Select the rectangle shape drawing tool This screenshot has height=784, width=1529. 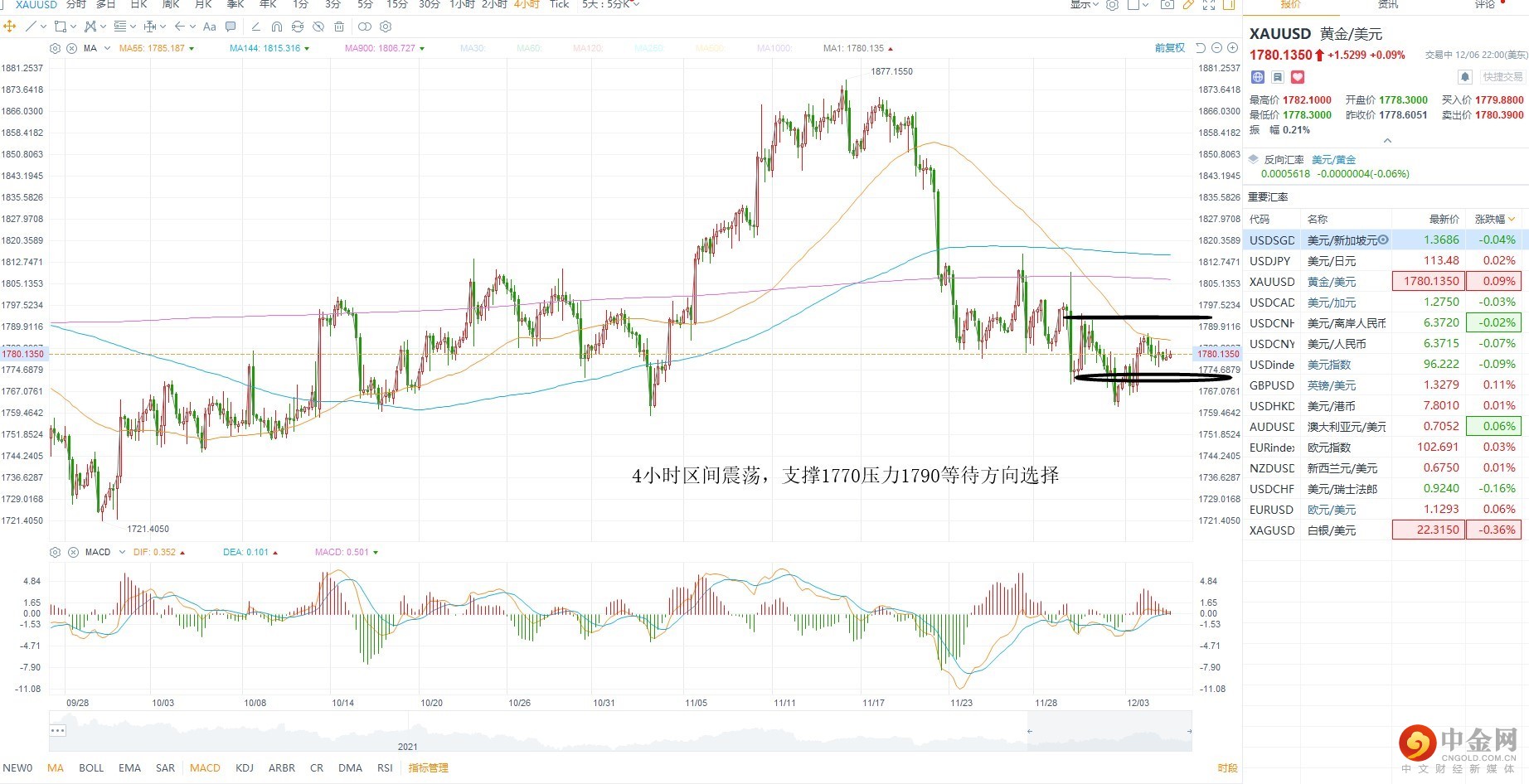pyautogui.click(x=60, y=27)
